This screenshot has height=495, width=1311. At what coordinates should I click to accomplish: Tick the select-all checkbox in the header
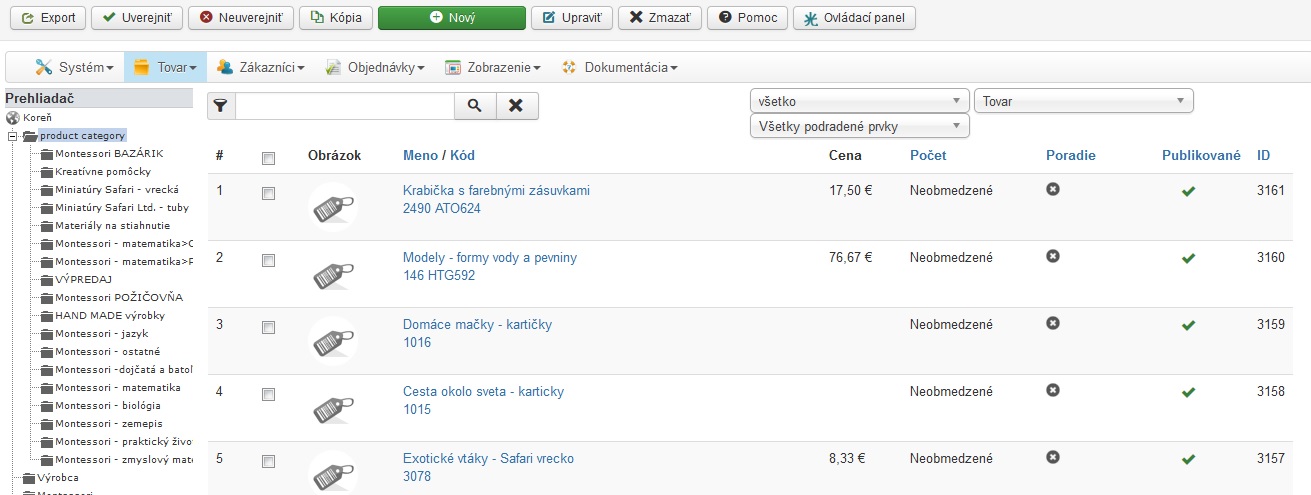click(x=268, y=157)
